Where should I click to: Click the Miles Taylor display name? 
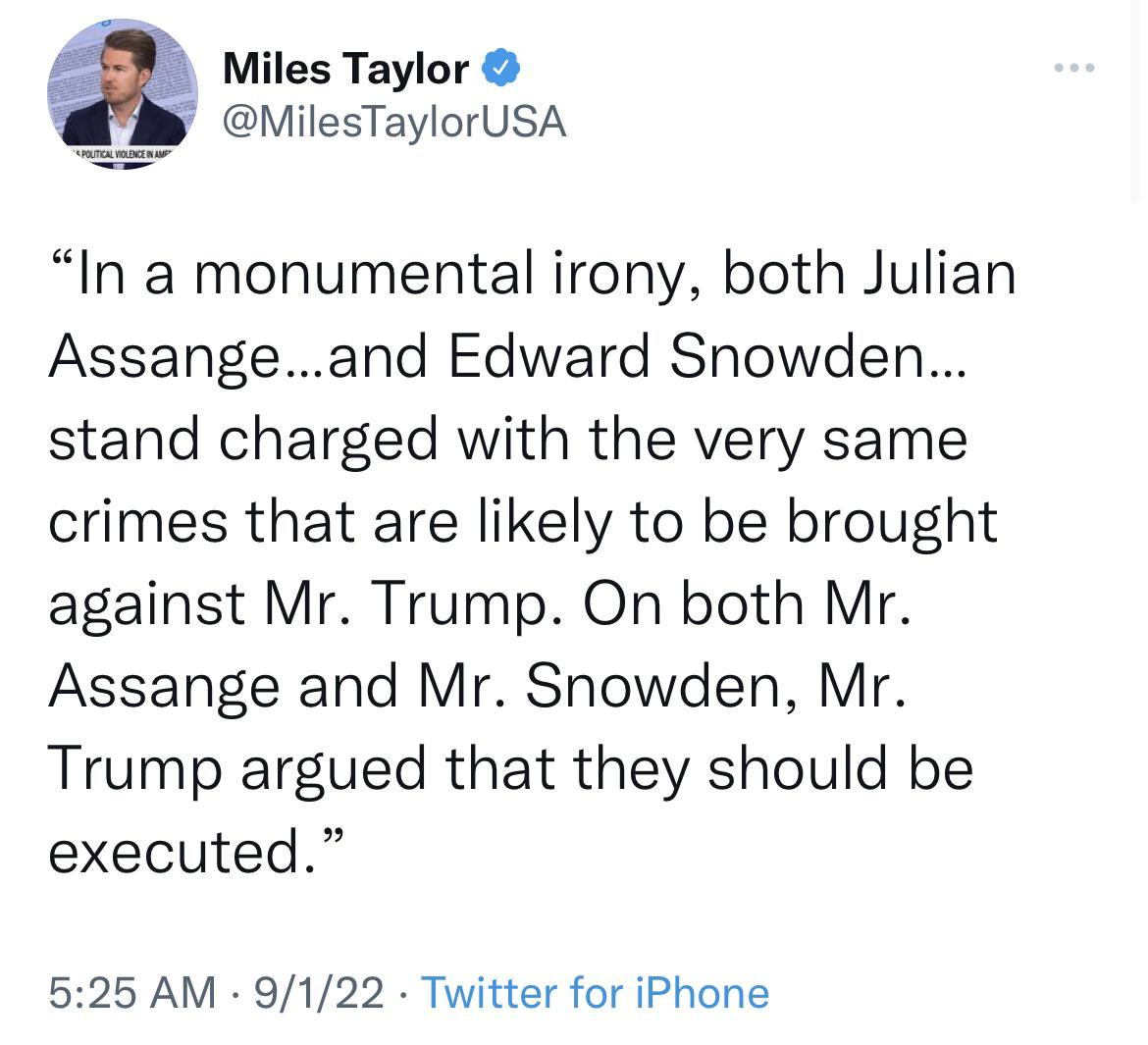pyautogui.click(x=345, y=69)
